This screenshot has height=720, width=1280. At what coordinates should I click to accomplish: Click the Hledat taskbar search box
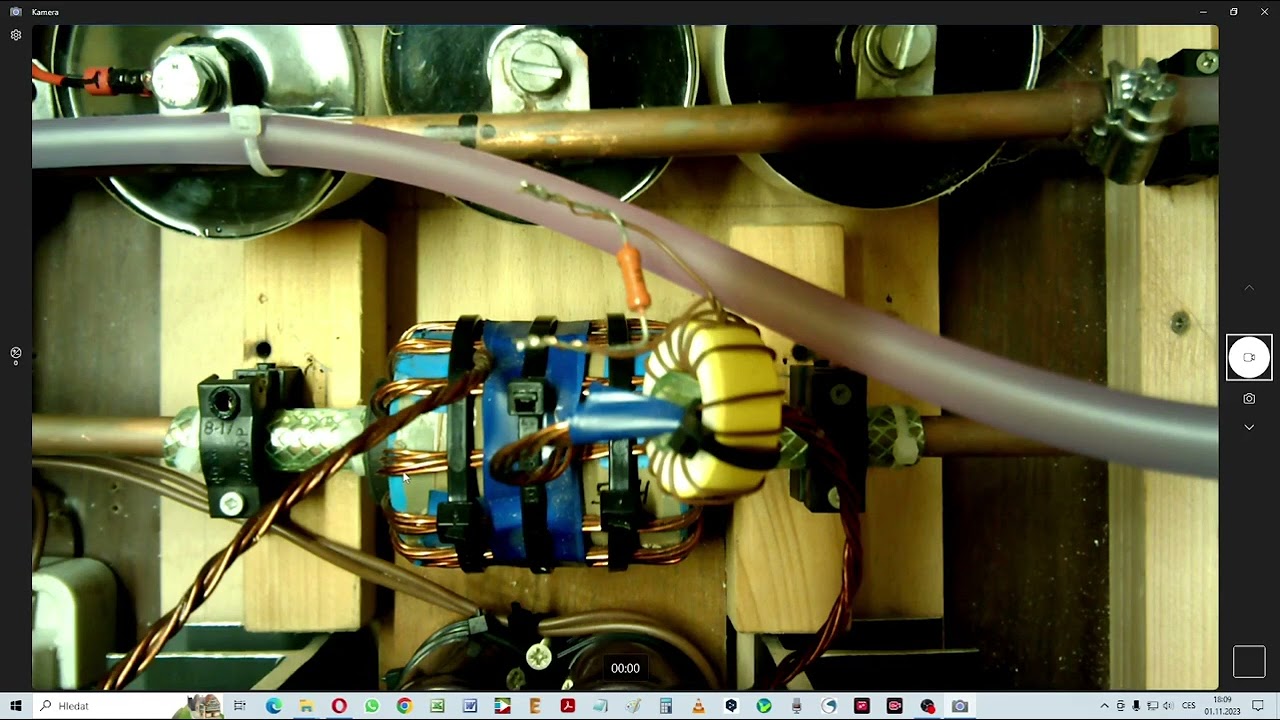click(x=128, y=706)
